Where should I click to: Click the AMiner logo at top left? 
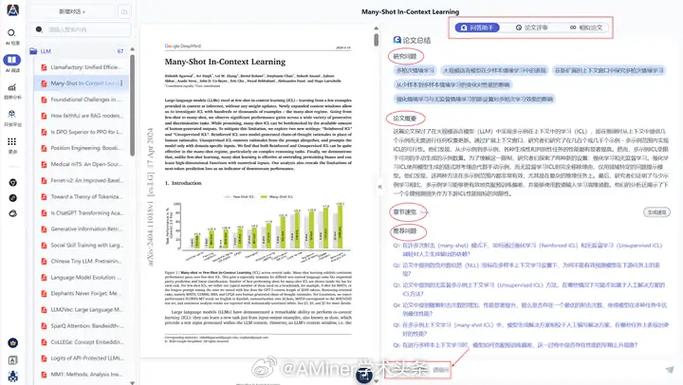point(13,10)
